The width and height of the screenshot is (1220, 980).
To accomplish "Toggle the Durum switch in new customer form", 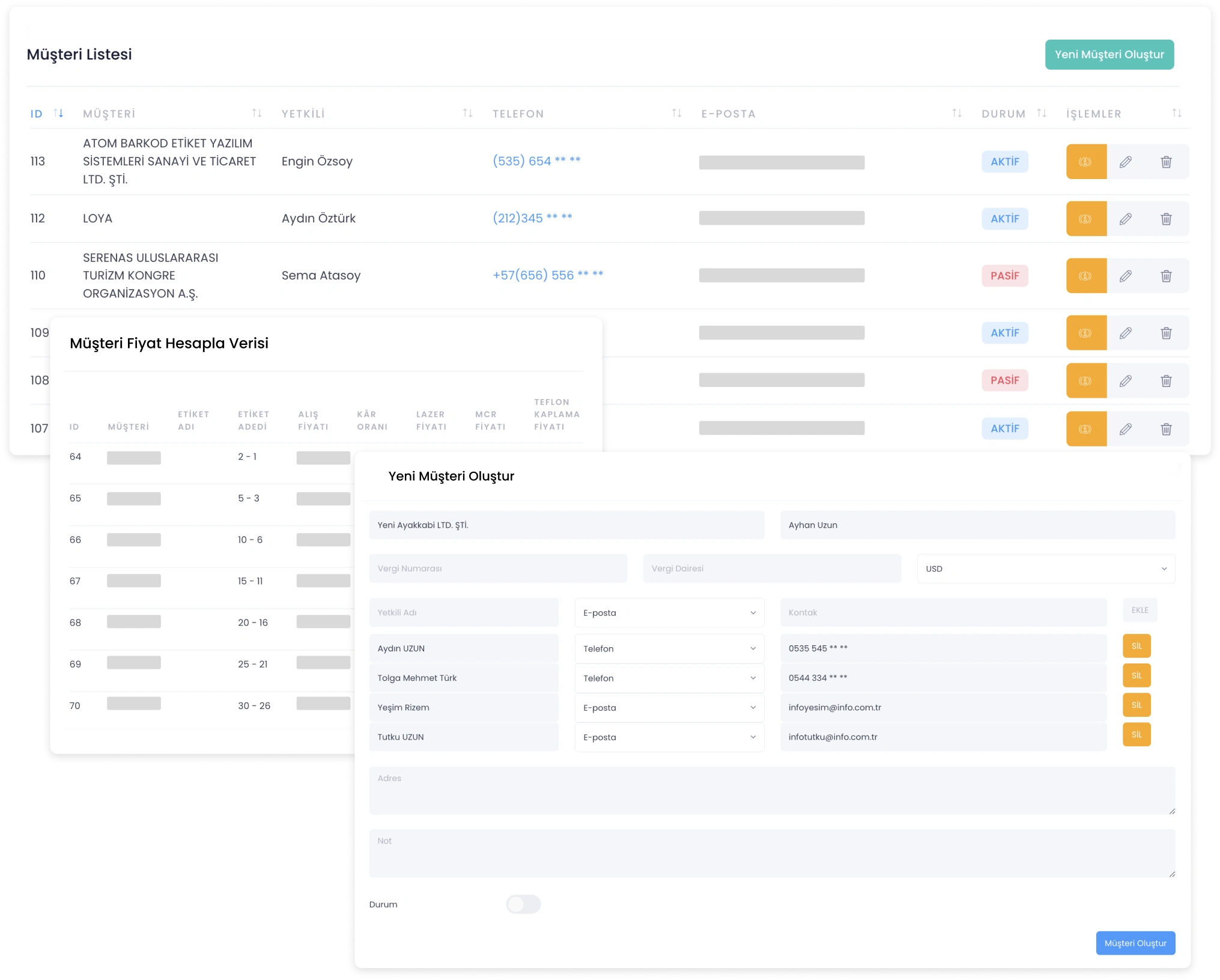I will tap(523, 904).
